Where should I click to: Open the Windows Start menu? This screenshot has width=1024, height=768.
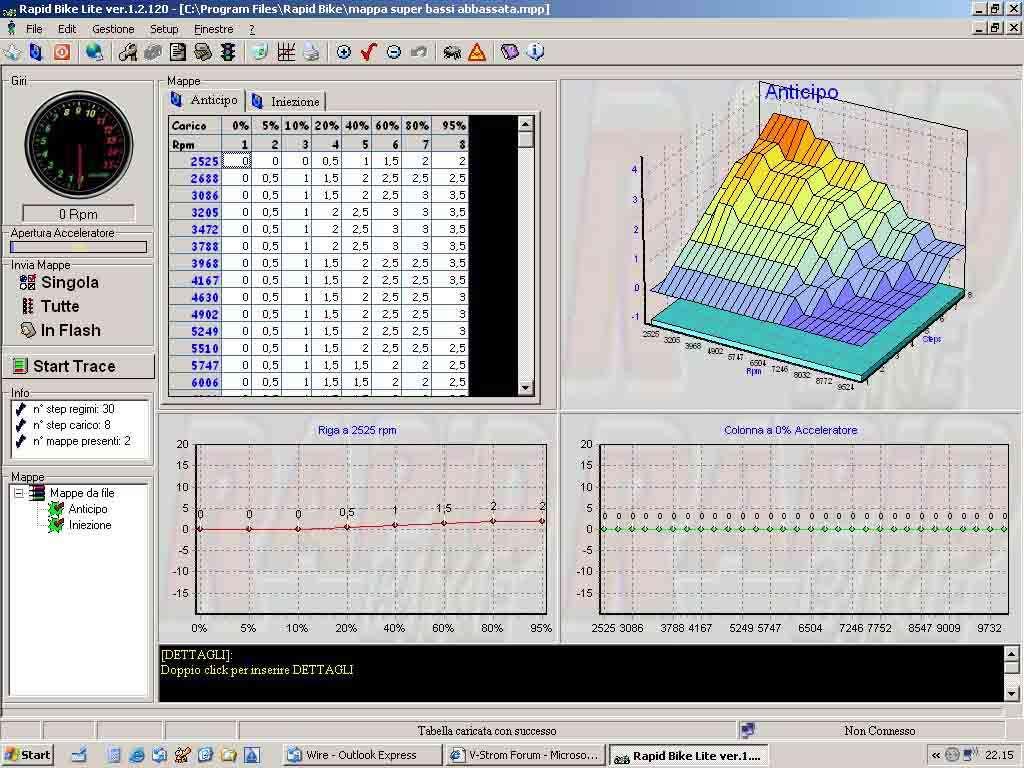click(27, 755)
